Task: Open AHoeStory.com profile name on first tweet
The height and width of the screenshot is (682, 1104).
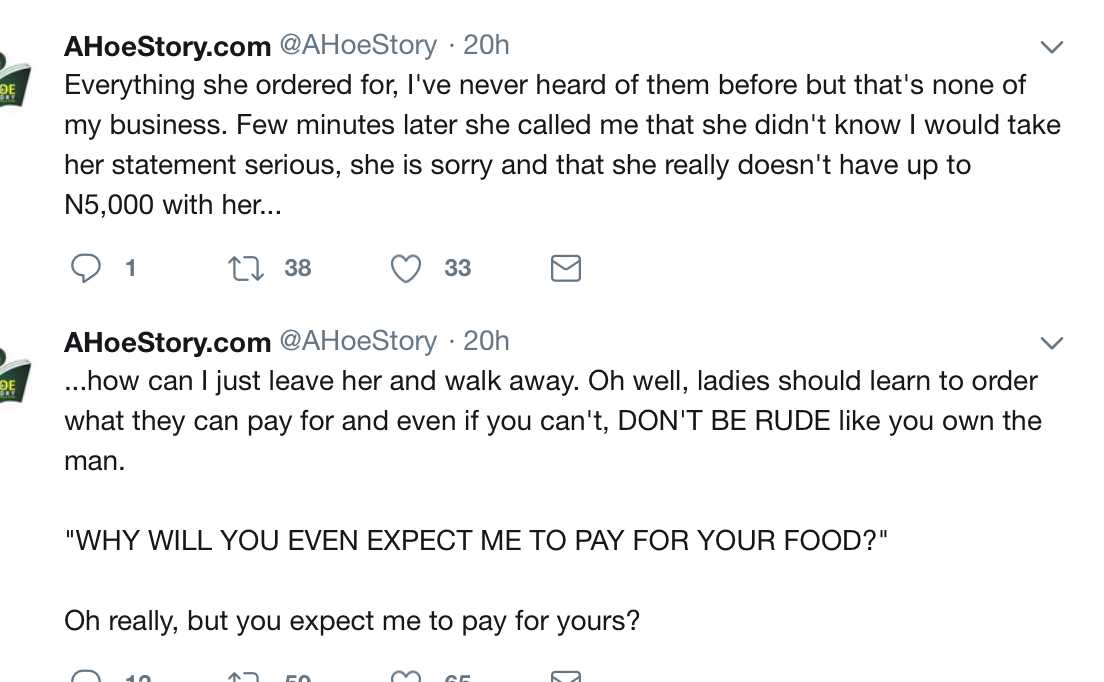Action: point(167,46)
